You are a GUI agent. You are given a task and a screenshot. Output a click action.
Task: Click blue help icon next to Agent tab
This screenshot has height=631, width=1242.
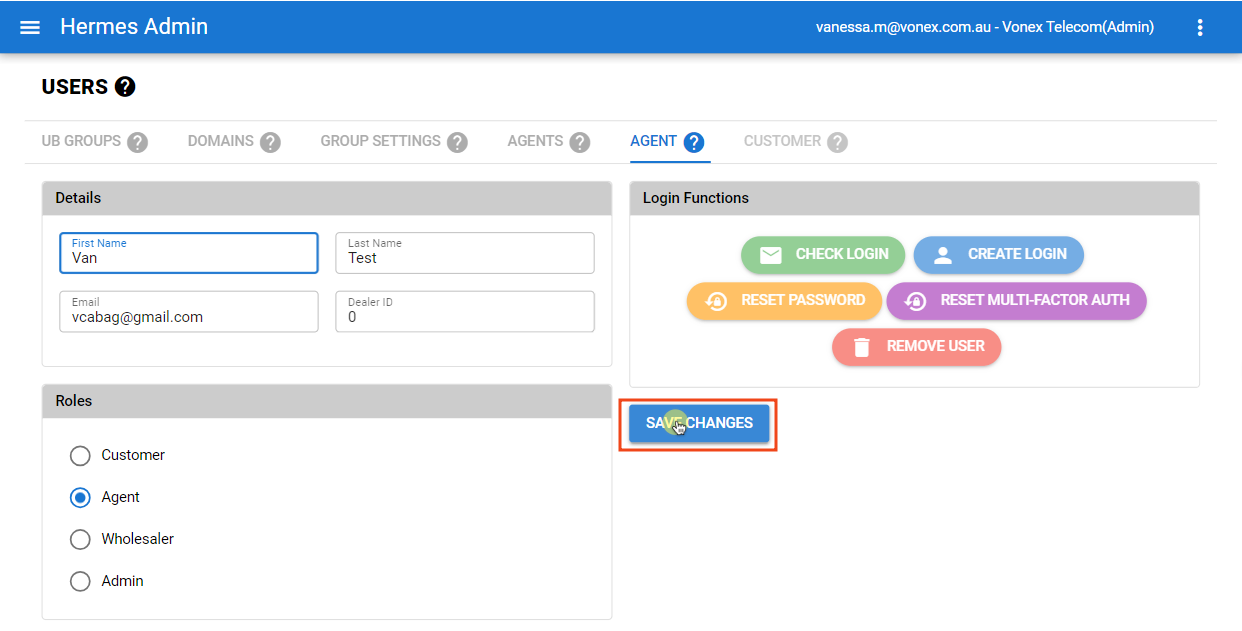(694, 142)
